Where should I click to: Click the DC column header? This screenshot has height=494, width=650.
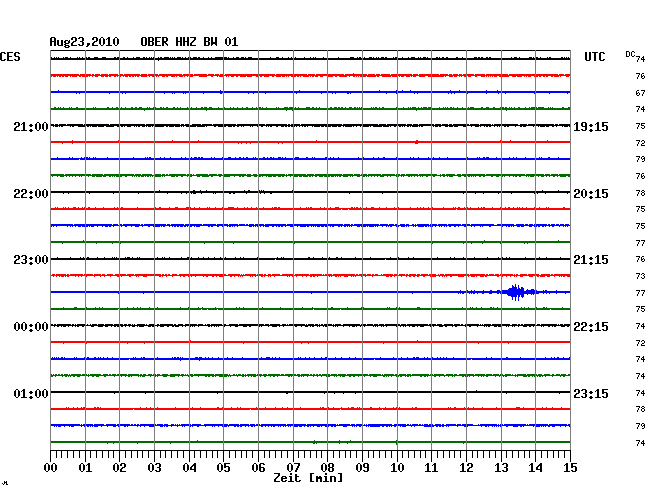tap(630, 54)
